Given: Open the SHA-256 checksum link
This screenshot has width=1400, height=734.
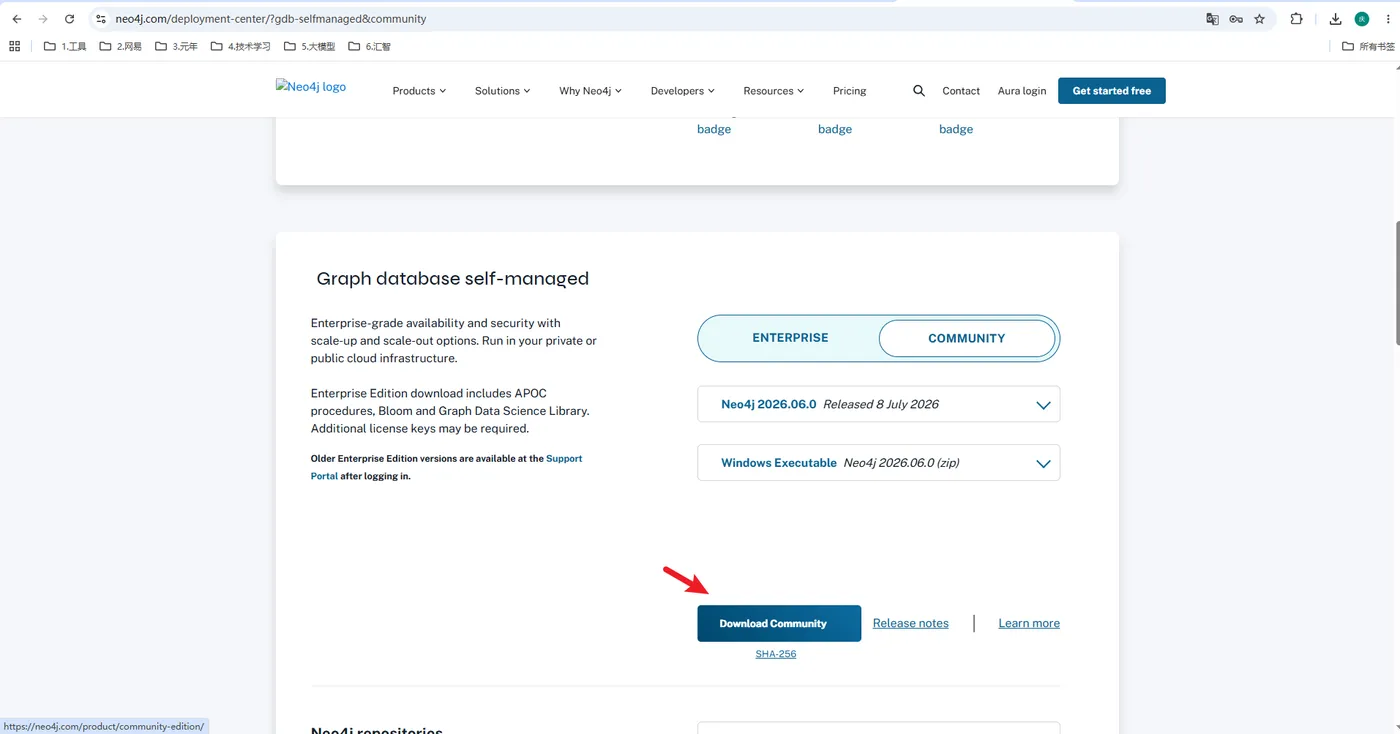Looking at the screenshot, I should point(776,654).
